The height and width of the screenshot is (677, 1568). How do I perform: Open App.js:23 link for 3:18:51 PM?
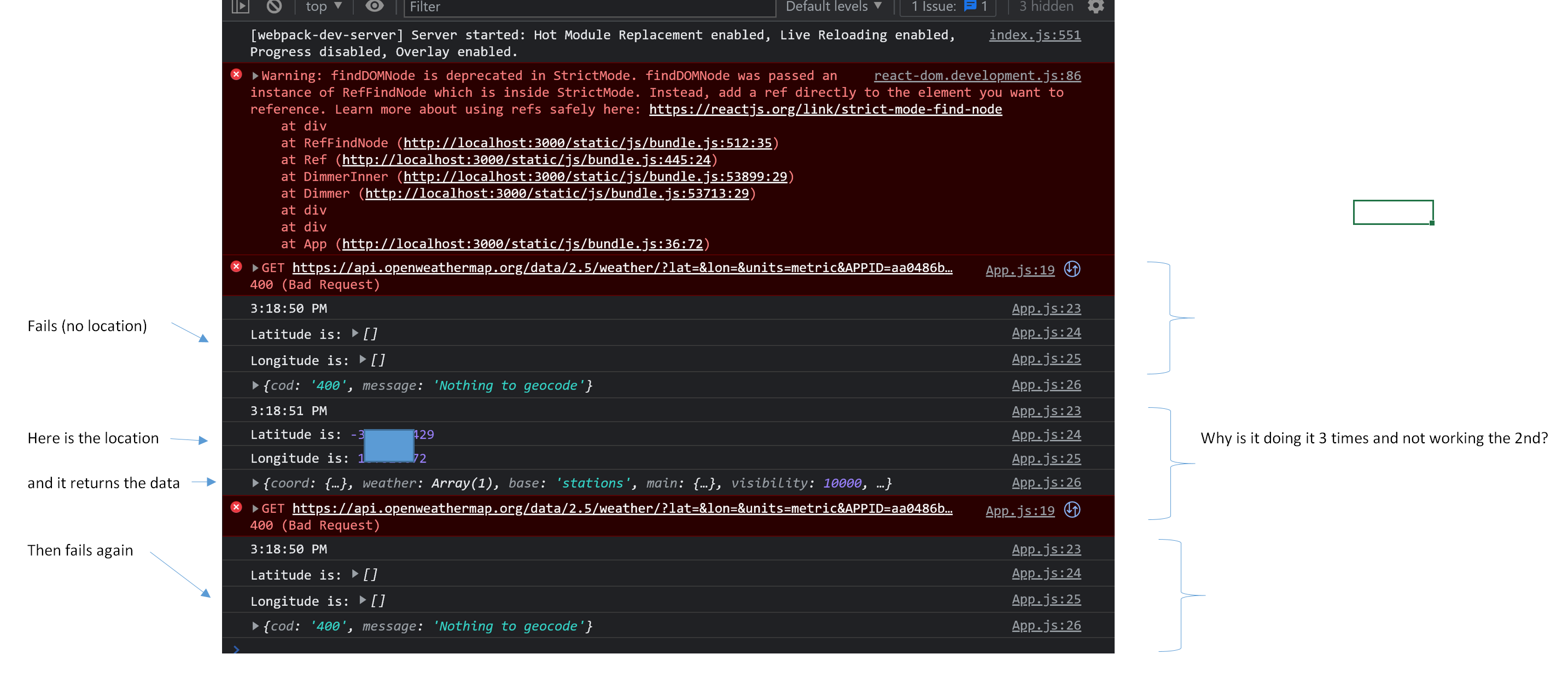click(x=1046, y=412)
